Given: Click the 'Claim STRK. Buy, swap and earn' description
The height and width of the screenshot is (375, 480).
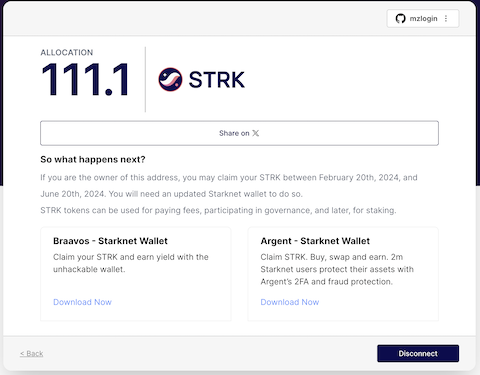Looking at the screenshot, I should (337, 269).
